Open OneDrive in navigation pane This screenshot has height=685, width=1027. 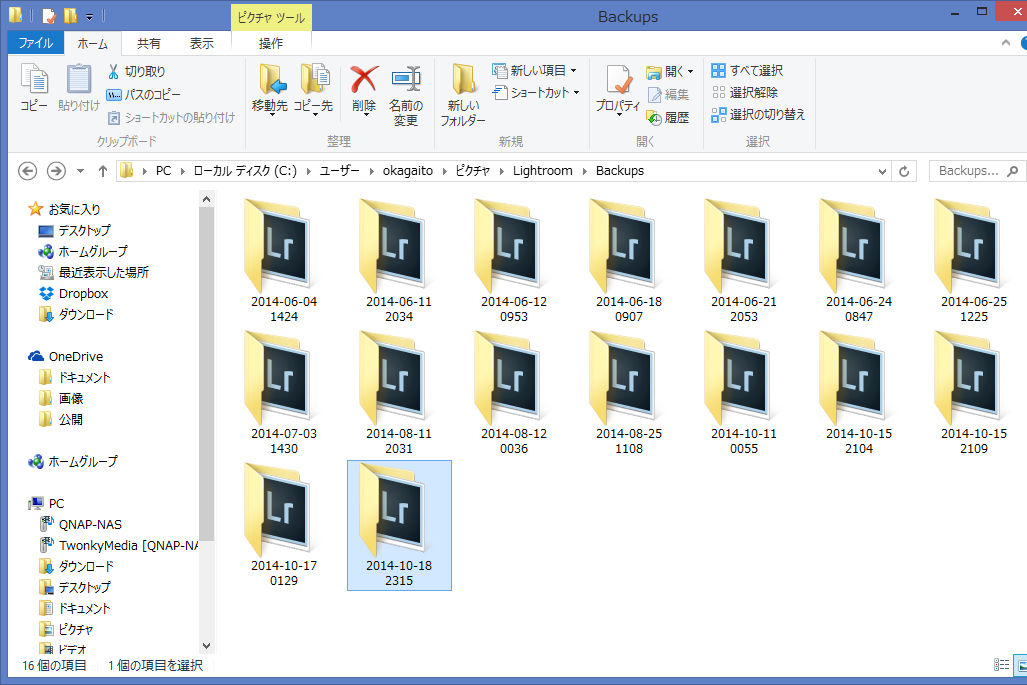coord(65,356)
